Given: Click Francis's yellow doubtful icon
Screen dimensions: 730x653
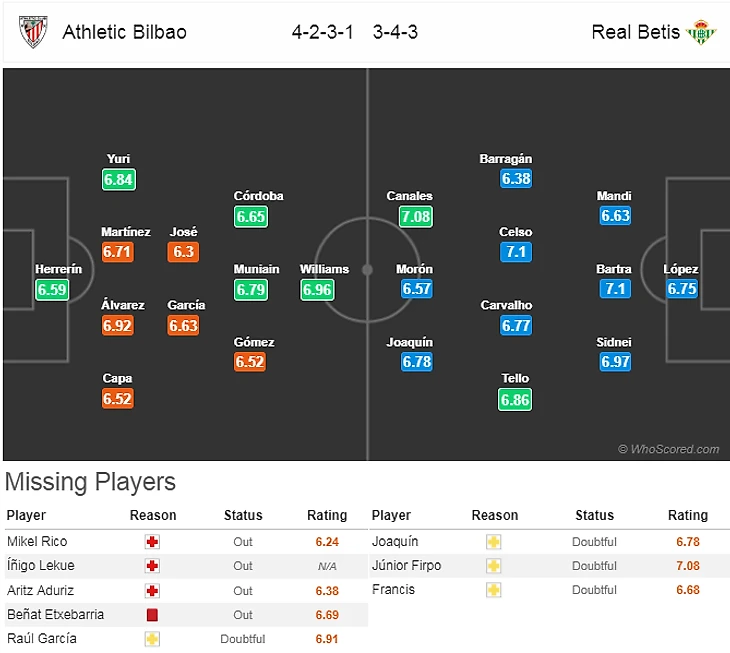Looking at the screenshot, I should click(x=493, y=590).
